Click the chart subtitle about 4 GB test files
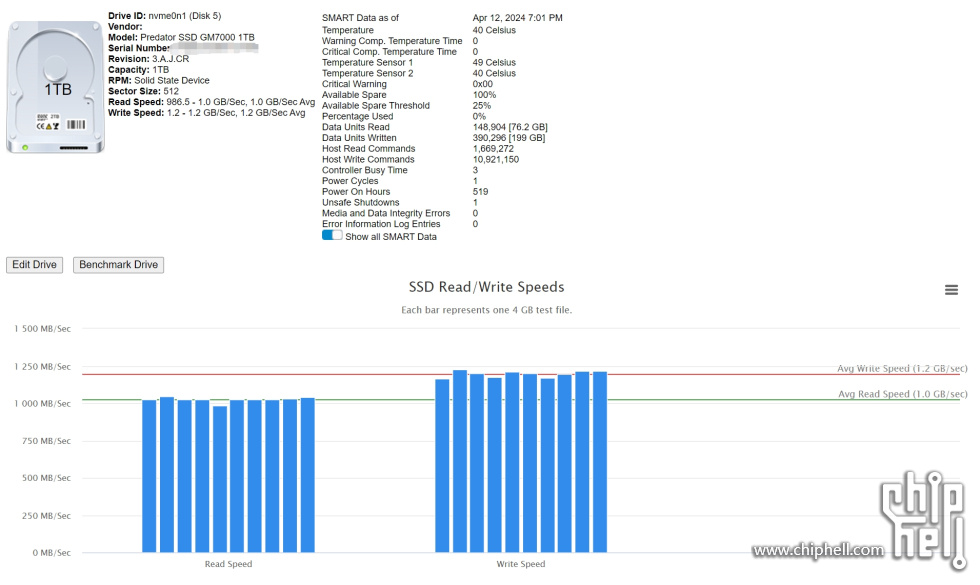Screen dimensions: 980x585 tap(486, 310)
